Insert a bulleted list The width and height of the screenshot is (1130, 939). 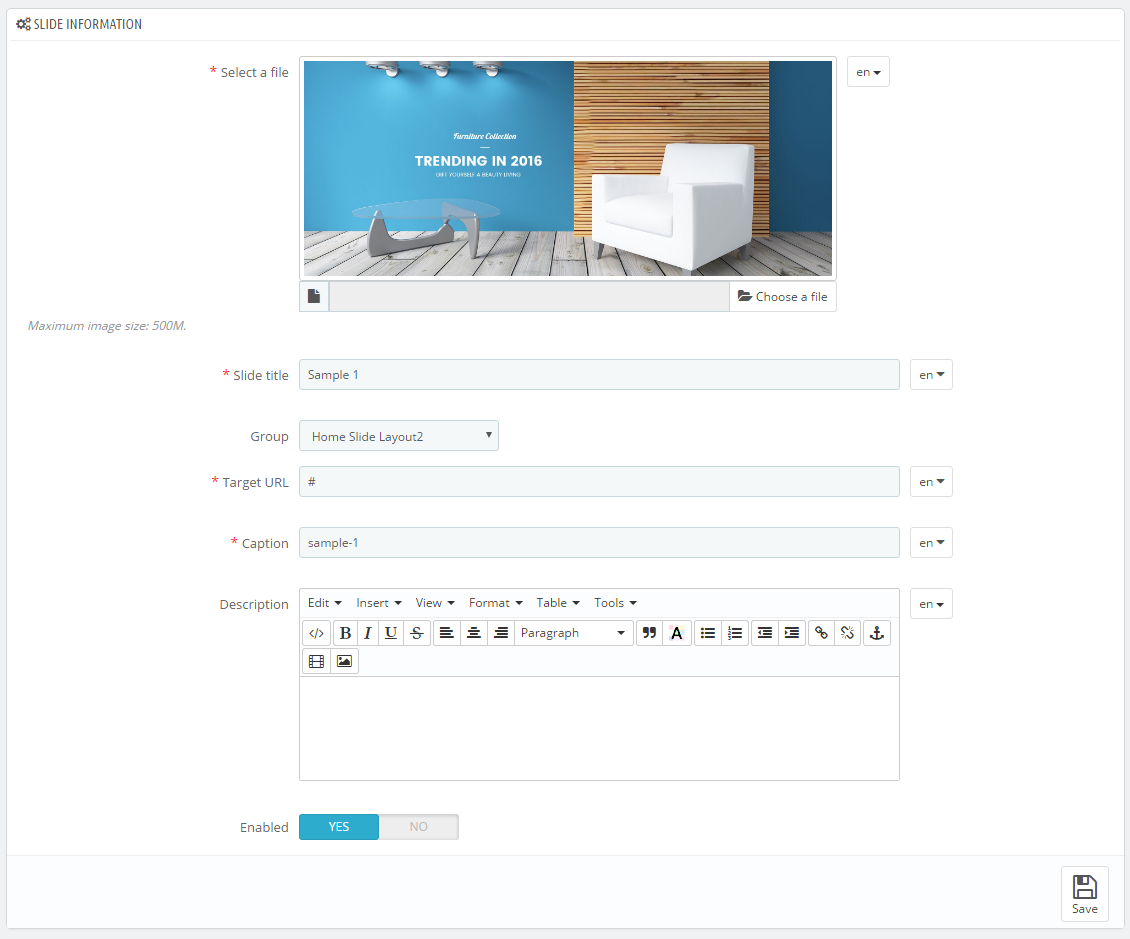[x=708, y=633]
